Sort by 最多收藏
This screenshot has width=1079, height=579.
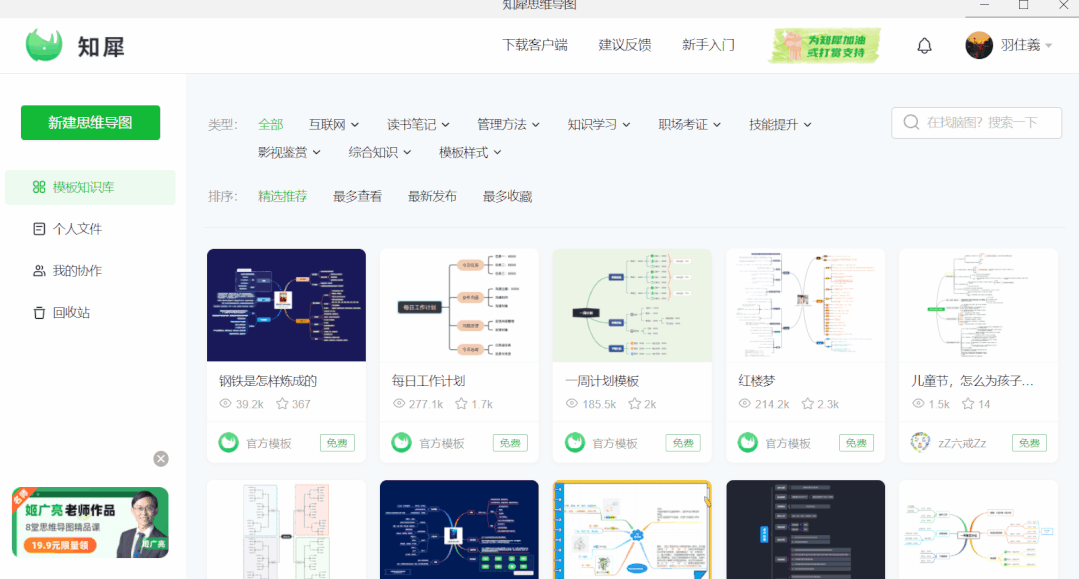click(x=507, y=196)
